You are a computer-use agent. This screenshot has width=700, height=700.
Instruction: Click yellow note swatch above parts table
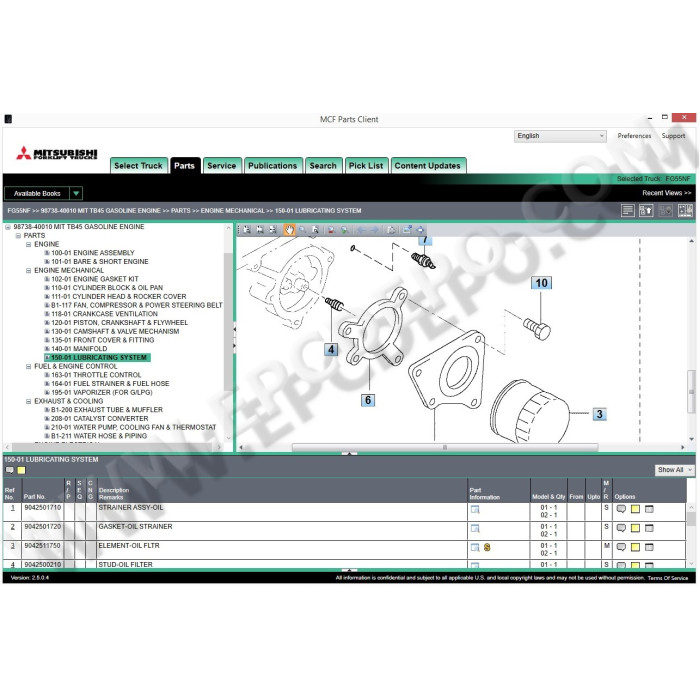tap(21, 470)
